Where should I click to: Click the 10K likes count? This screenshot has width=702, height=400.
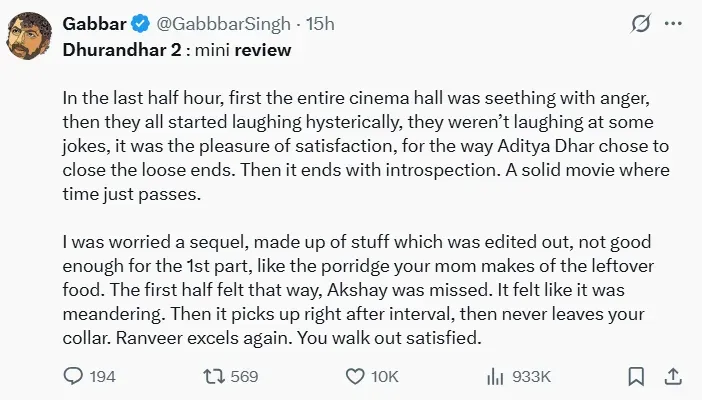click(x=385, y=377)
